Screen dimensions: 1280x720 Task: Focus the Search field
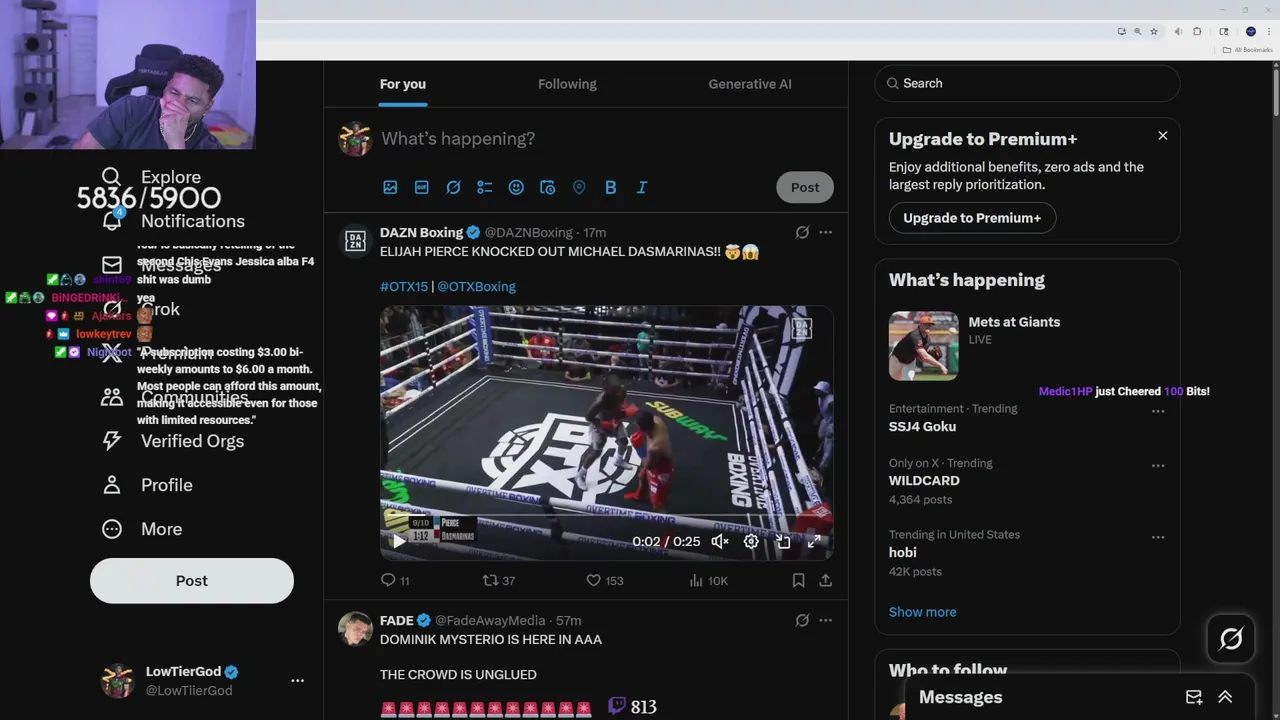click(1027, 83)
